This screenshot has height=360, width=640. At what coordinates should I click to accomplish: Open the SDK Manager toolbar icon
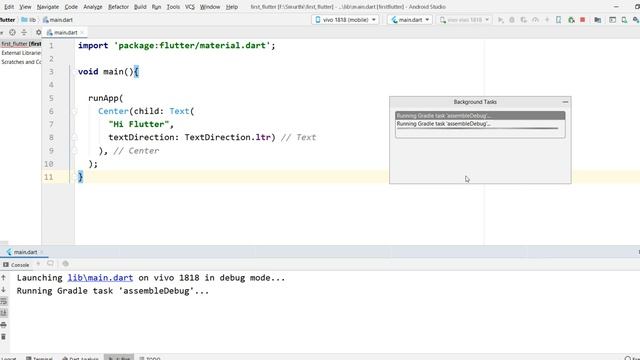[x=636, y=20]
